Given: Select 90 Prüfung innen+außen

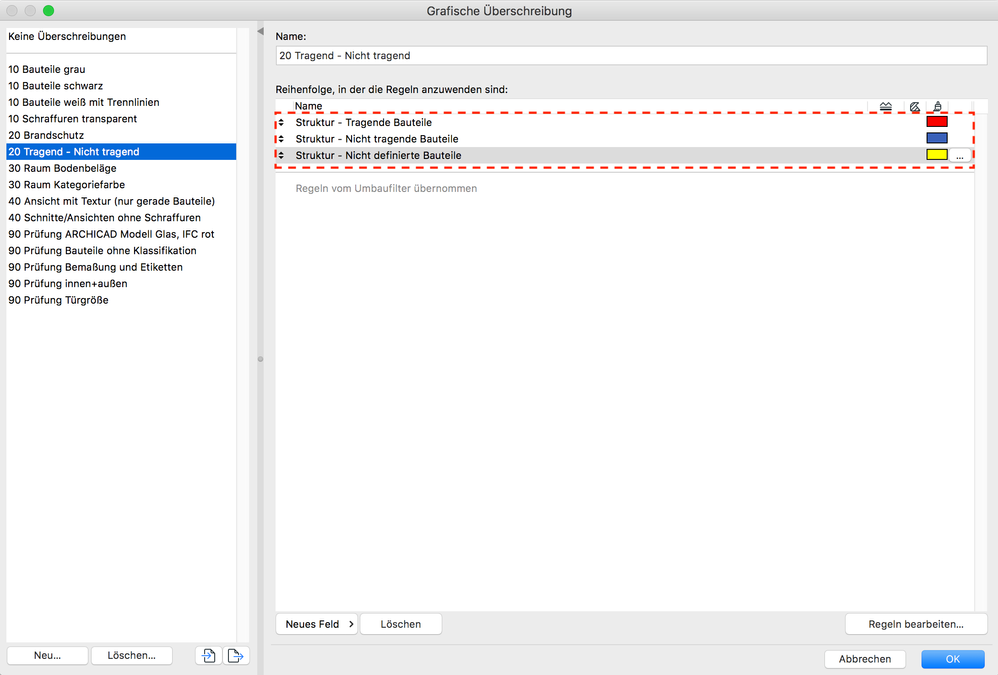Looking at the screenshot, I should pos(122,284).
